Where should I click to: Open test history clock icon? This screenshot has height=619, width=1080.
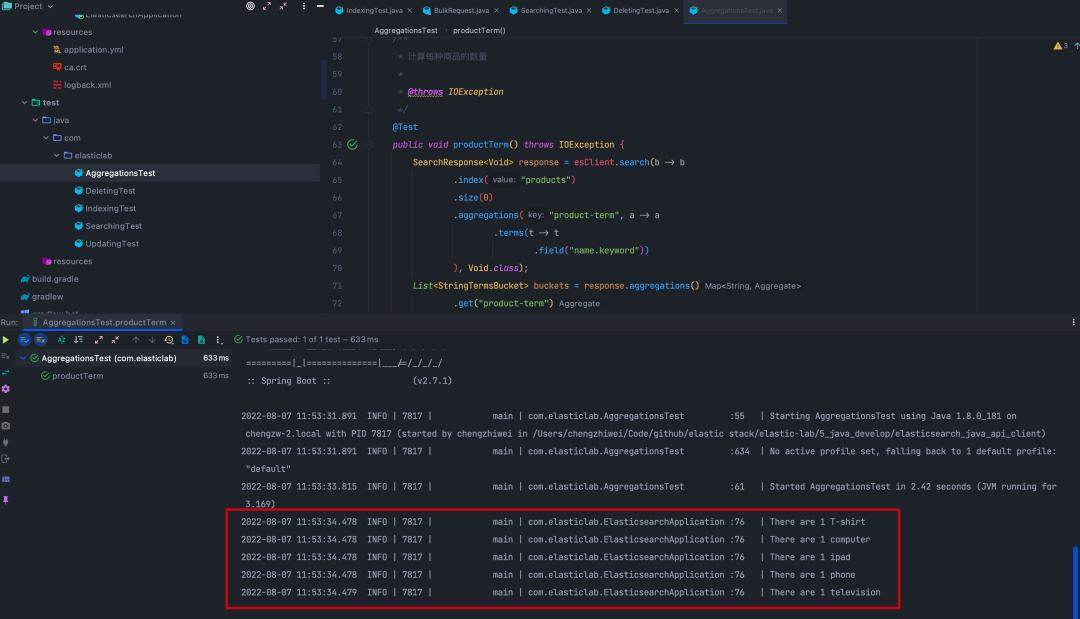click(x=169, y=339)
